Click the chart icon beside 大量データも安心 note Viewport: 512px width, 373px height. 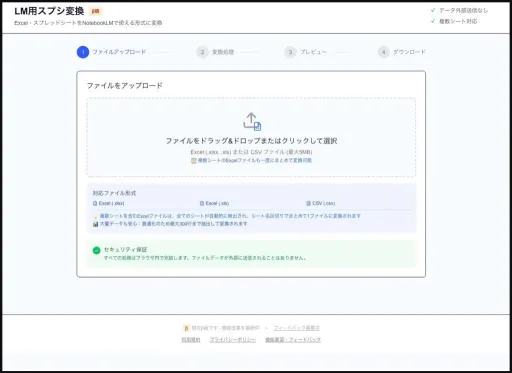pos(95,224)
